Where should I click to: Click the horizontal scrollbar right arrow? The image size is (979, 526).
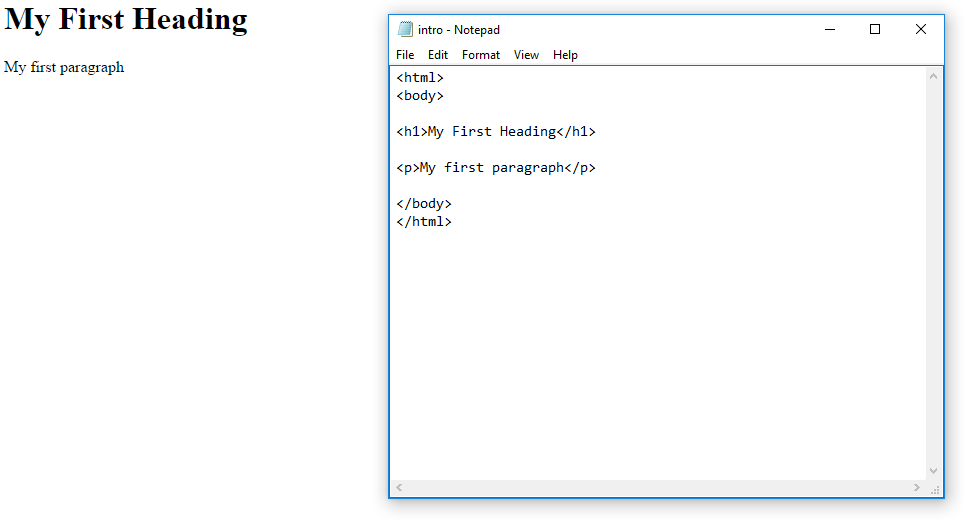(x=917, y=487)
